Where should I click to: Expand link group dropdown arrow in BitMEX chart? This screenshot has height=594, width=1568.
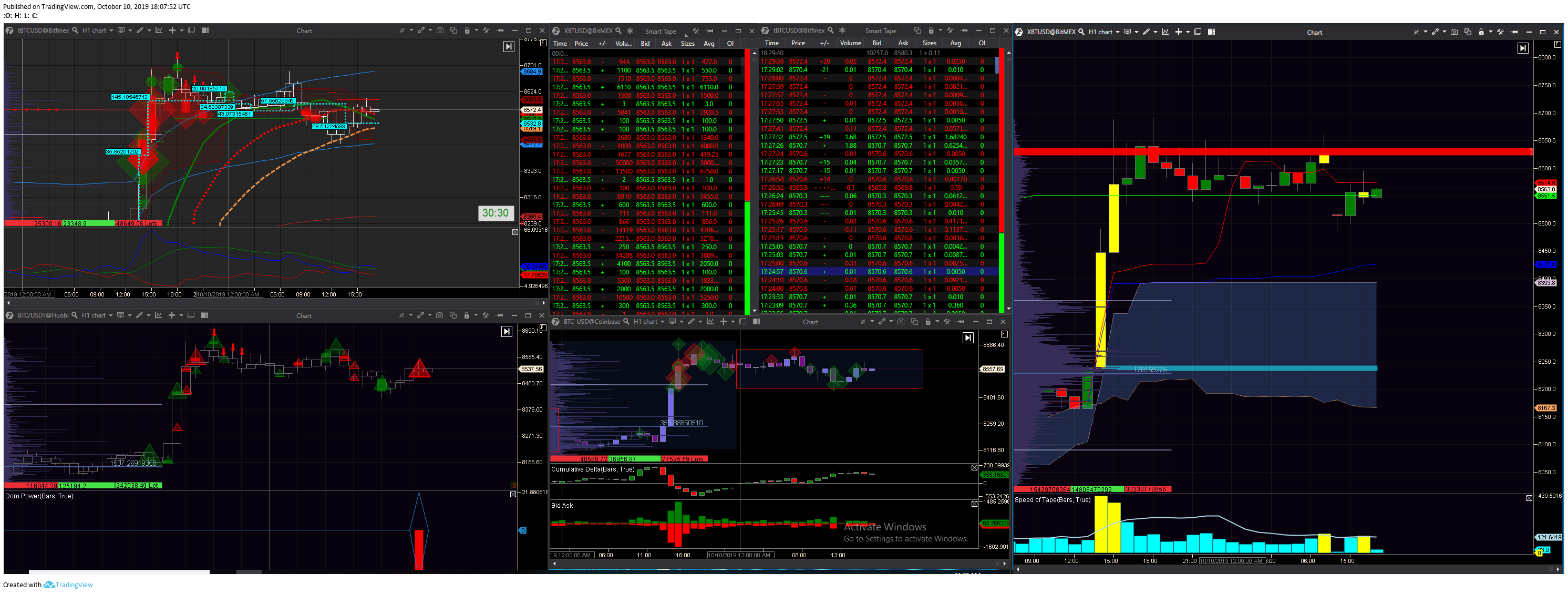(1445, 32)
